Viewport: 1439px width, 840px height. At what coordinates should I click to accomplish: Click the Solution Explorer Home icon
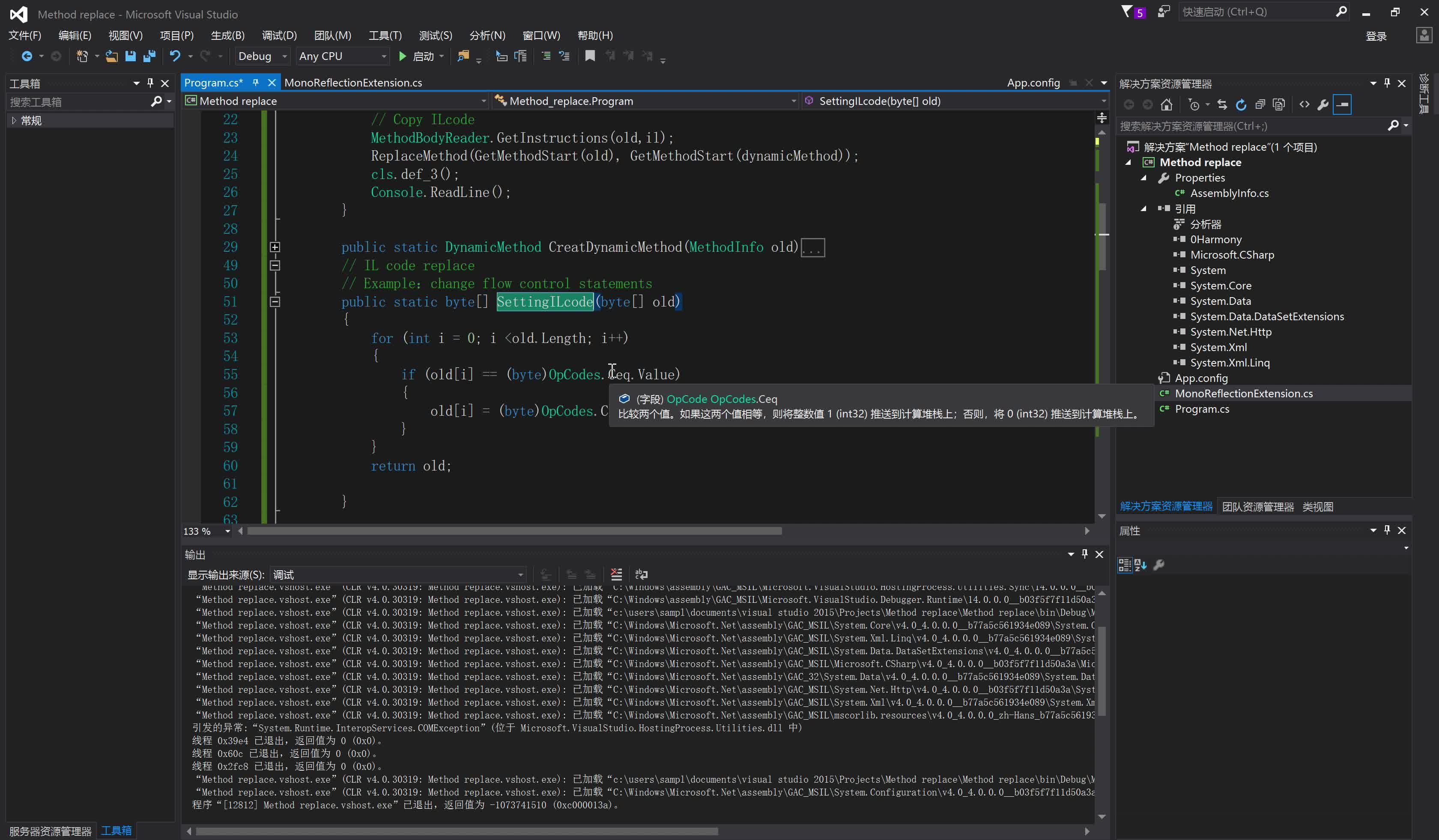click(x=1167, y=105)
